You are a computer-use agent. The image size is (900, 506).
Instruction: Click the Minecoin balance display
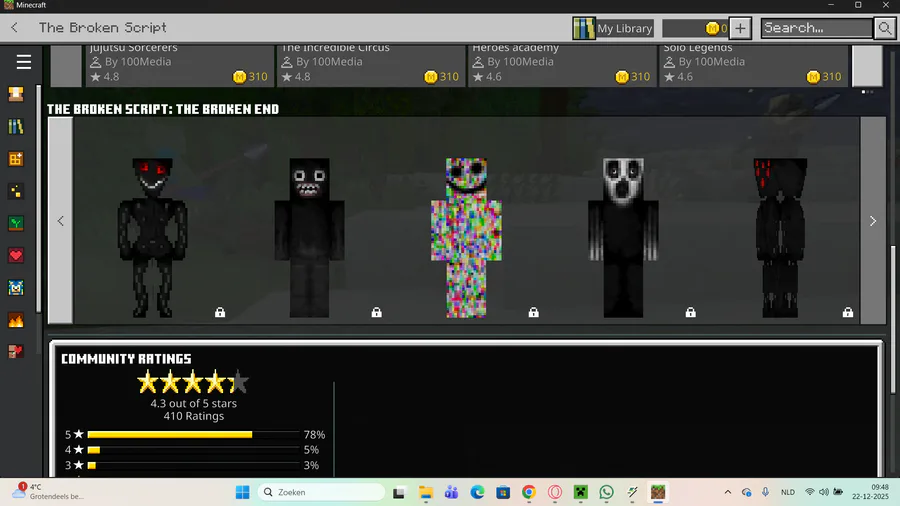(696, 28)
